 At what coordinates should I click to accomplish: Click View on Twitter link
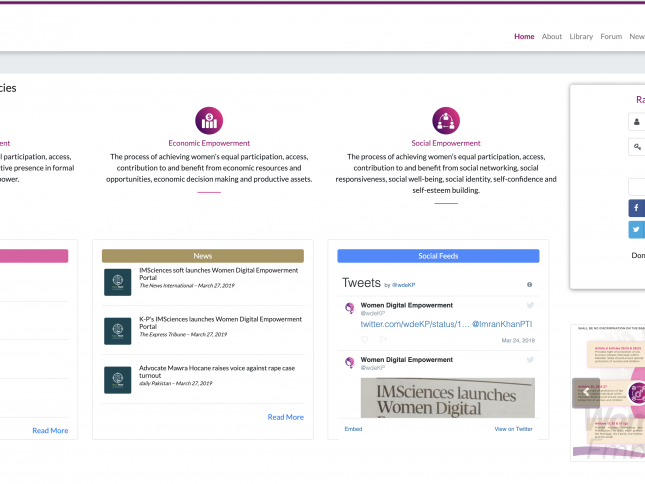click(513, 428)
